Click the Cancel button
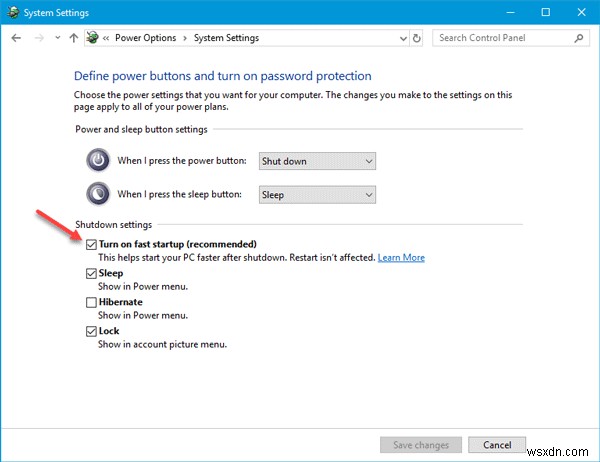 pos(497,445)
